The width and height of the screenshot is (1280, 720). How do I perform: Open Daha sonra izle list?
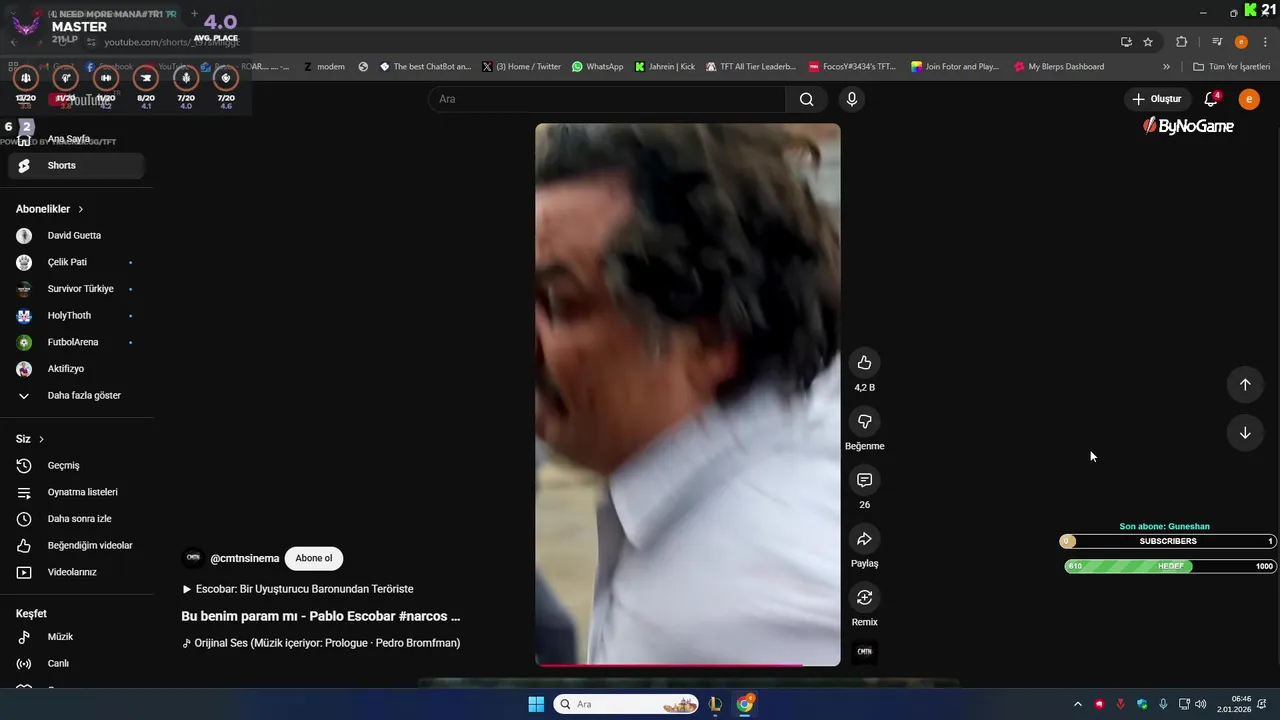tap(76, 519)
